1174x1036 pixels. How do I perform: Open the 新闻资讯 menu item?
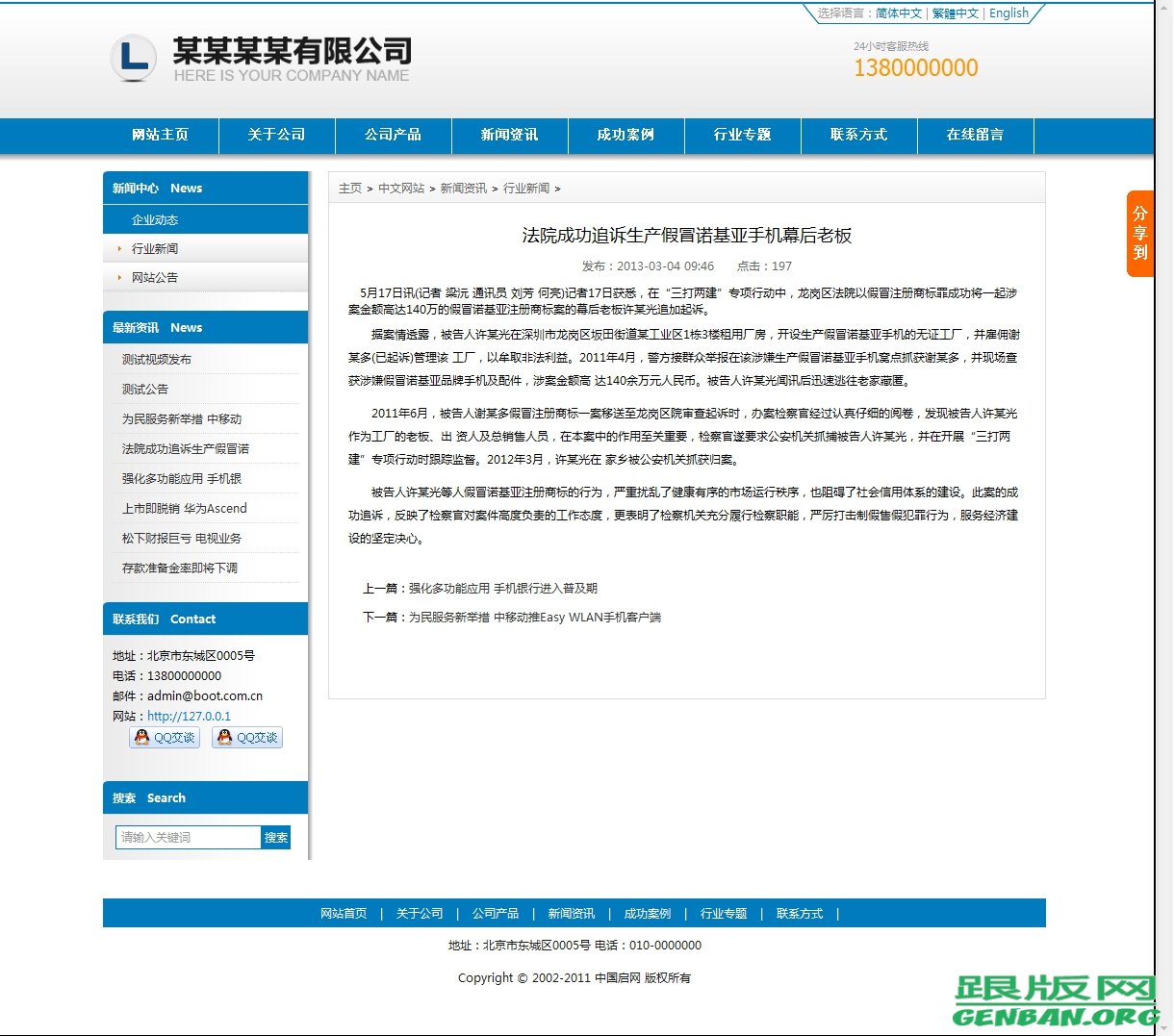click(x=510, y=135)
